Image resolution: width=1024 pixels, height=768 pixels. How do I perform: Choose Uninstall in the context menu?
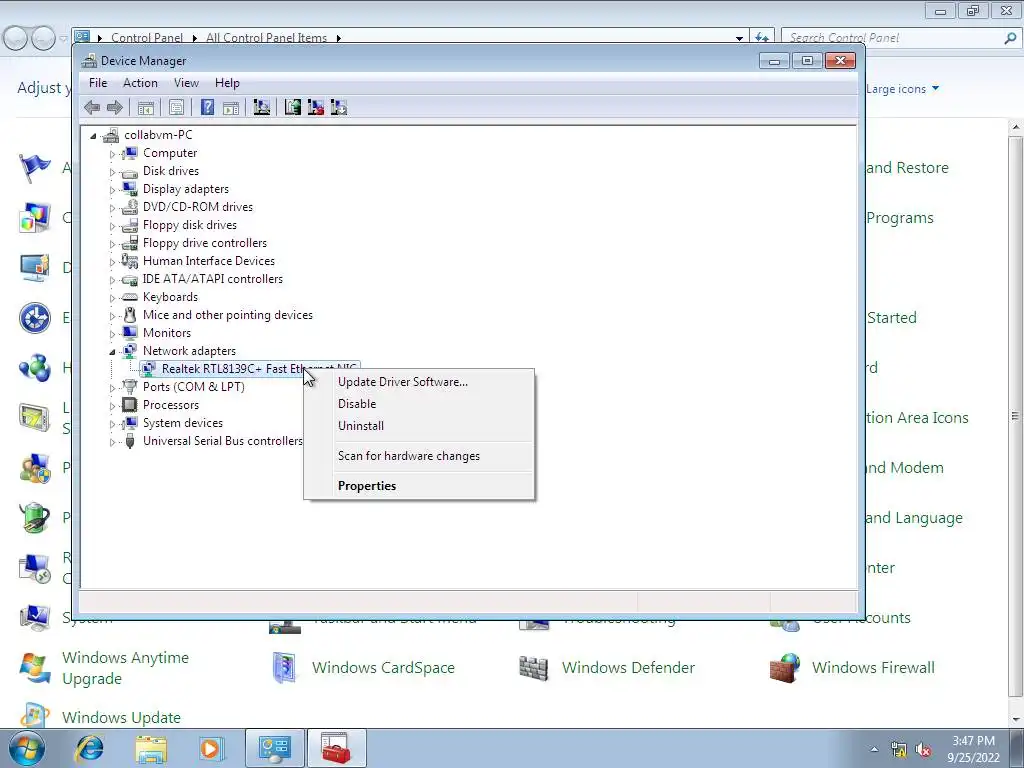tap(419, 426)
